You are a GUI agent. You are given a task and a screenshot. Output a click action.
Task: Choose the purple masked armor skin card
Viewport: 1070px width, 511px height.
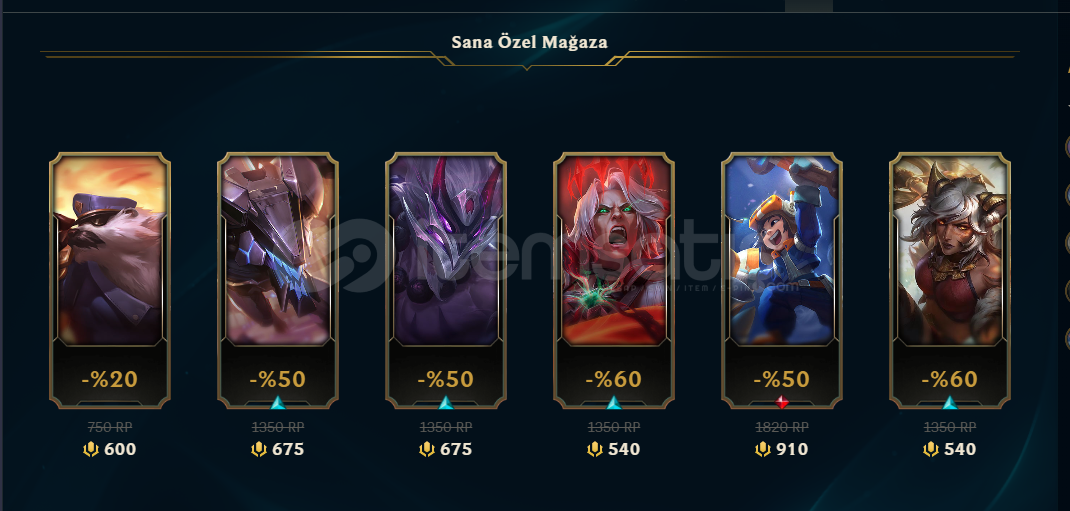(446, 280)
